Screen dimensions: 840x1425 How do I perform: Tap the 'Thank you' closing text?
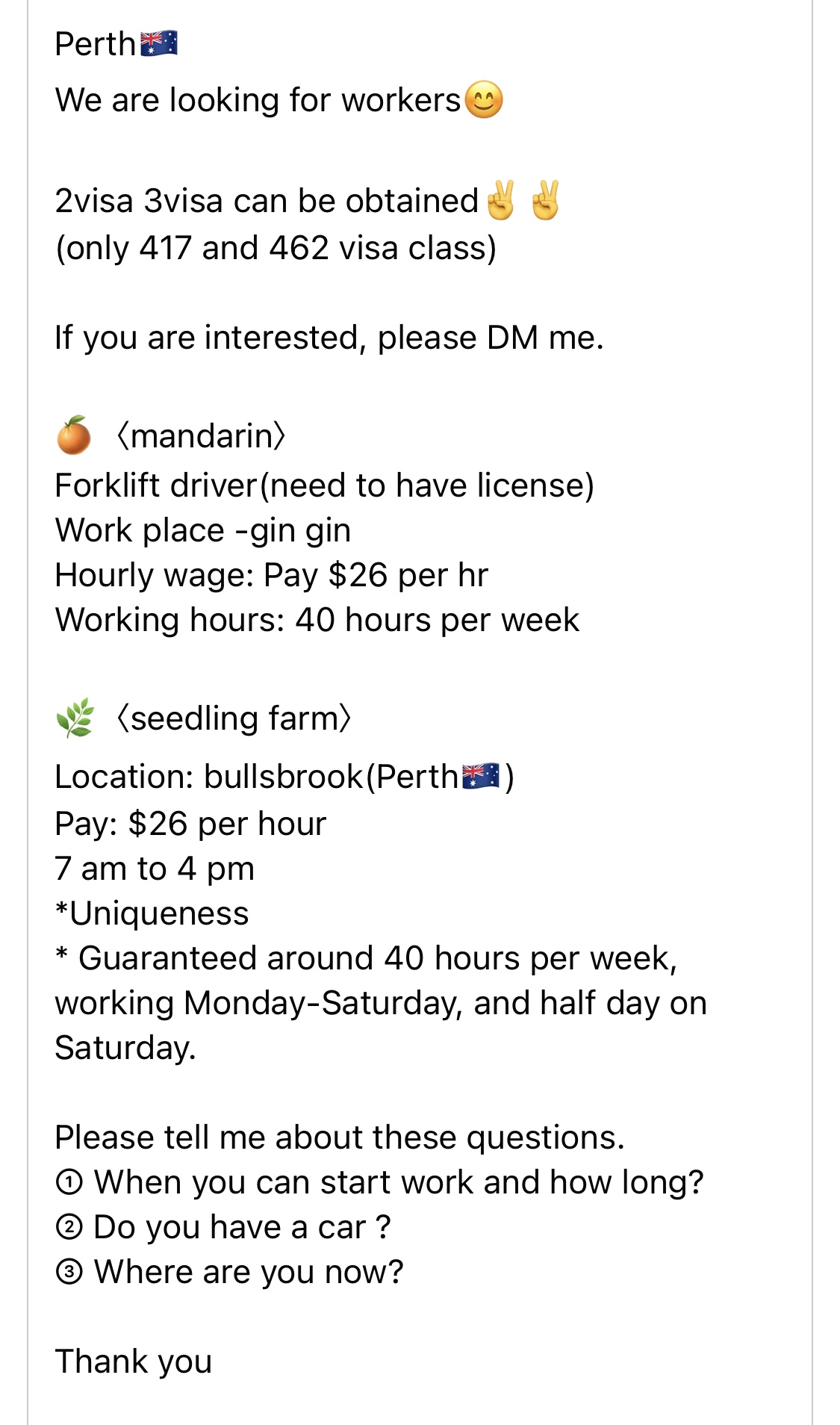coord(134,1362)
